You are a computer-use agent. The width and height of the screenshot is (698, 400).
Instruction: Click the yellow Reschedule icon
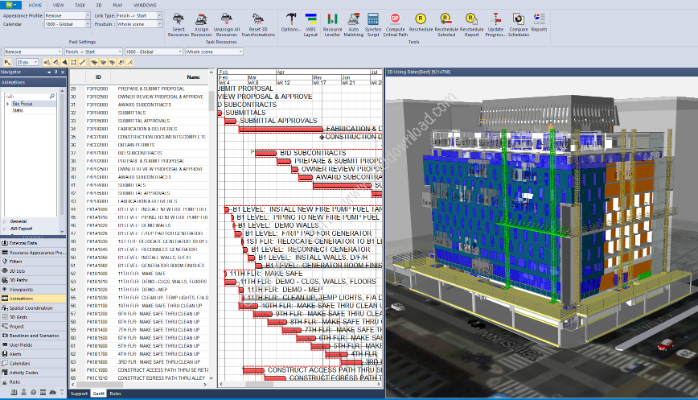pos(420,22)
